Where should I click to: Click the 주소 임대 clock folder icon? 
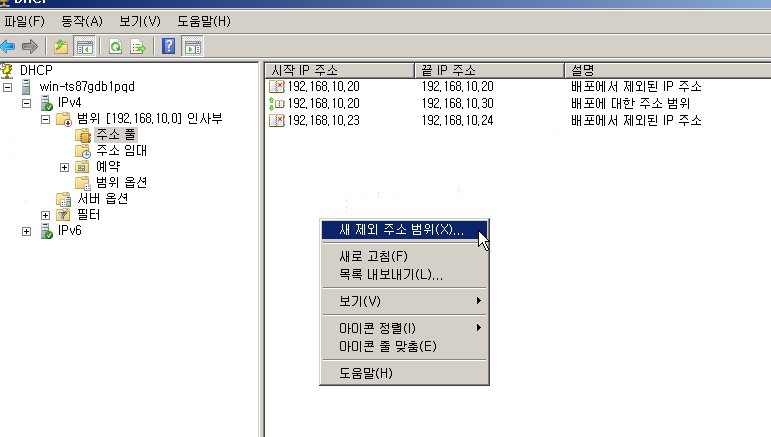[x=83, y=151]
